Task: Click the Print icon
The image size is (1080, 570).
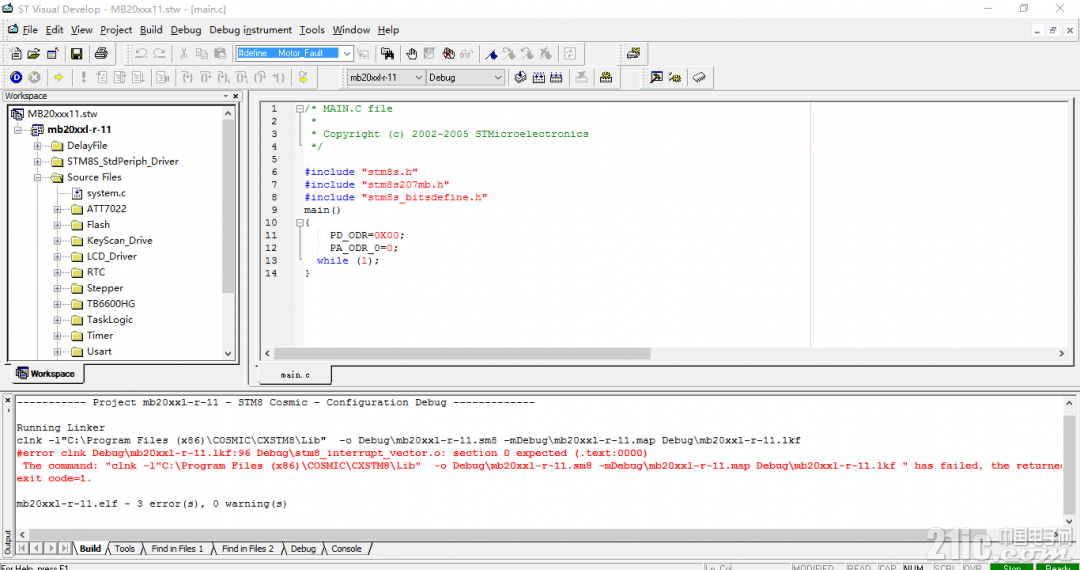Action: [x=101, y=53]
